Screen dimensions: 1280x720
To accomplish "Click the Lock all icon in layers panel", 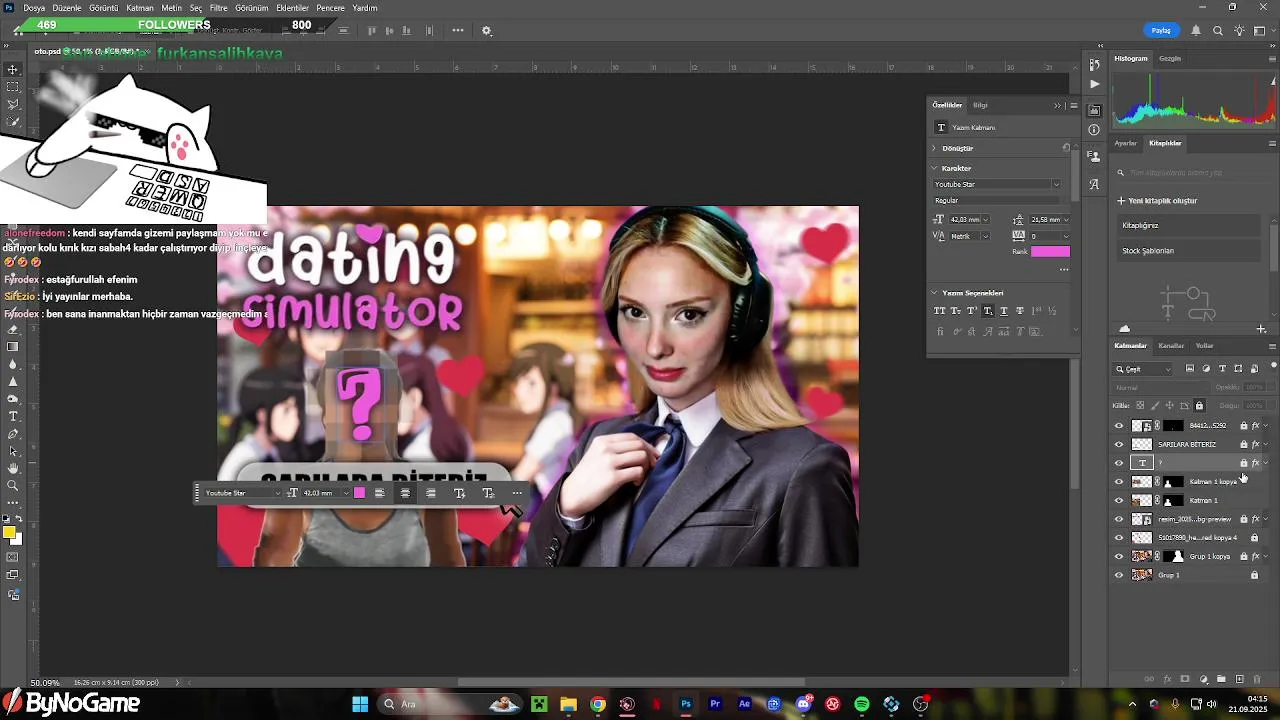I will 1199,406.
